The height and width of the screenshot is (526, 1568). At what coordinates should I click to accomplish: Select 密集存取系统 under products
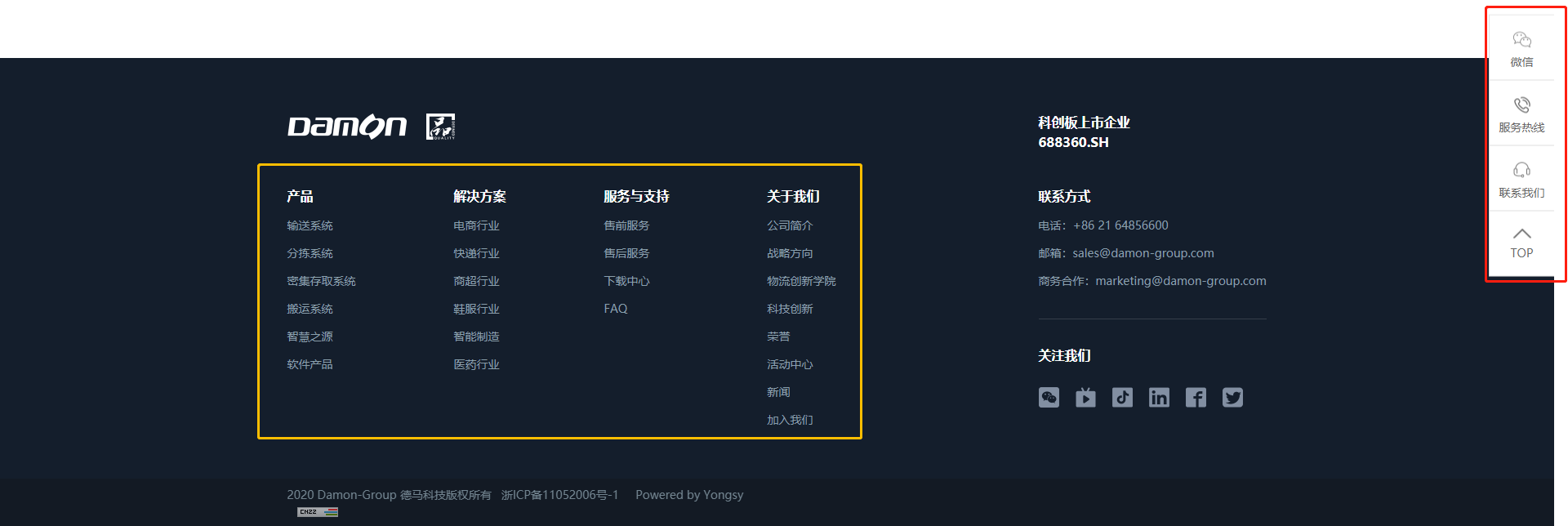[x=321, y=281]
